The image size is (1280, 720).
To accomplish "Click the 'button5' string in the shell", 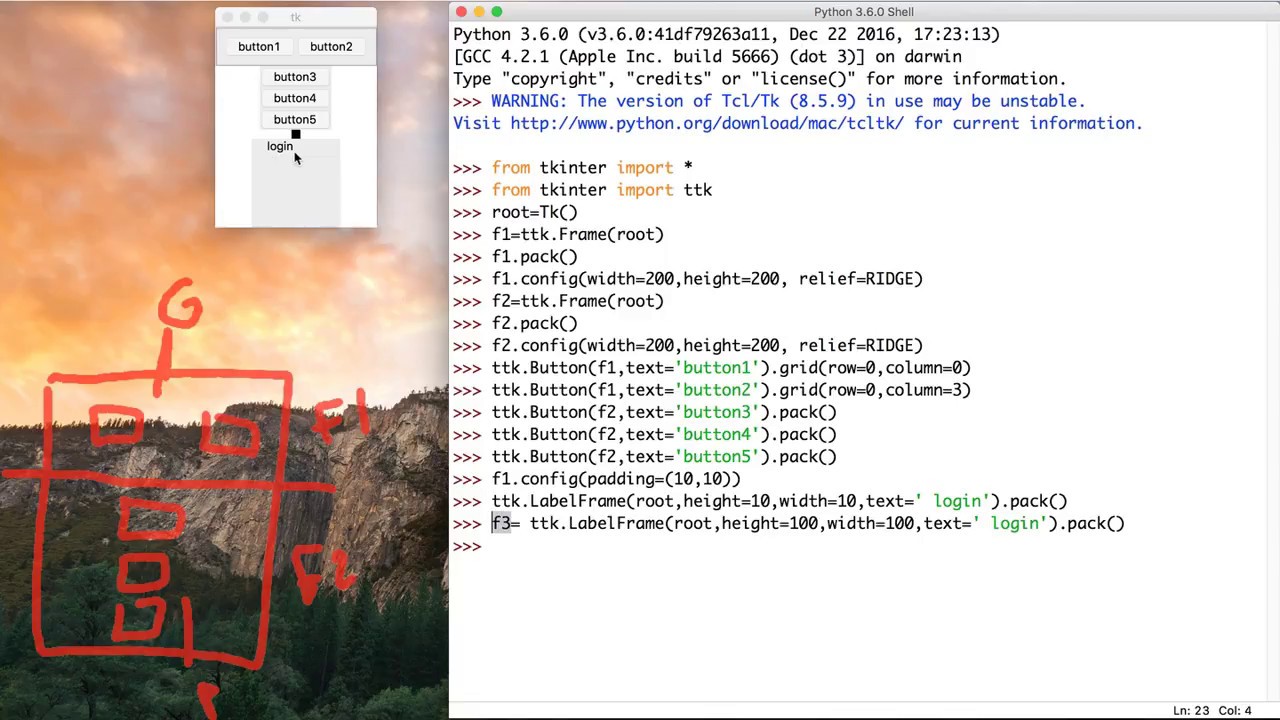I will pyautogui.click(x=717, y=457).
